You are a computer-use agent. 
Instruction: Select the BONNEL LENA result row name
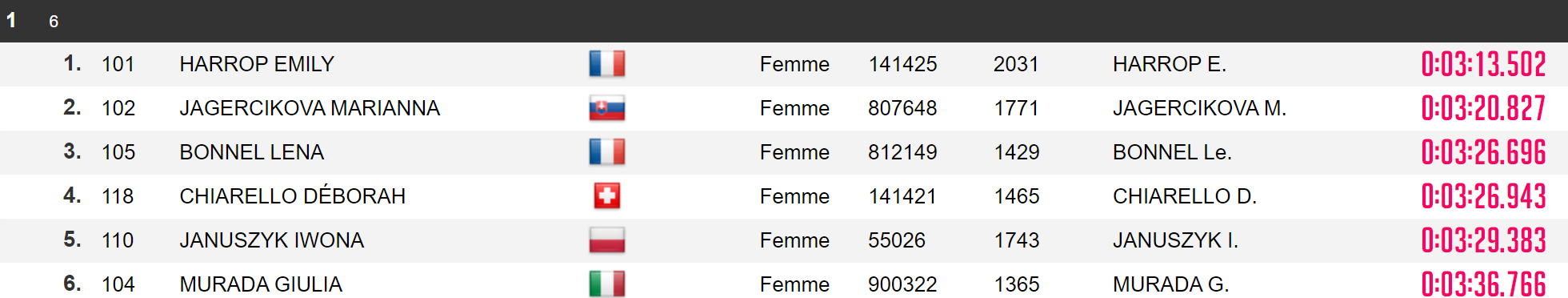251,152
